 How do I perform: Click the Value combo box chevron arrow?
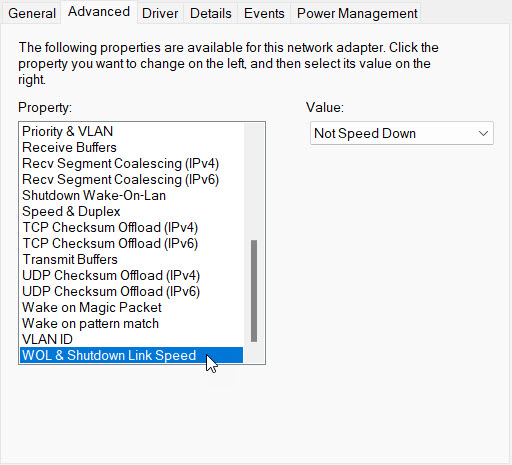[x=483, y=133]
